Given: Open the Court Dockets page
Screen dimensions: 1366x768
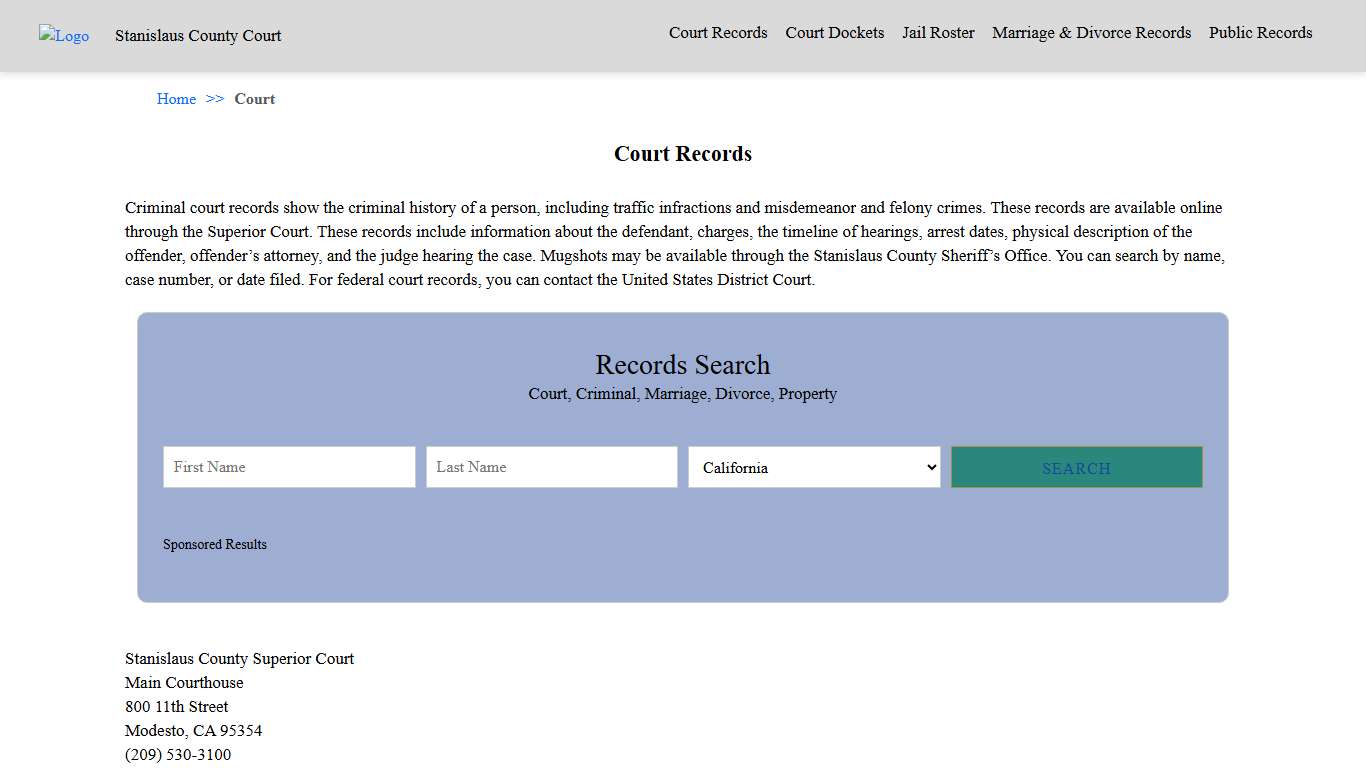Looking at the screenshot, I should point(834,33).
